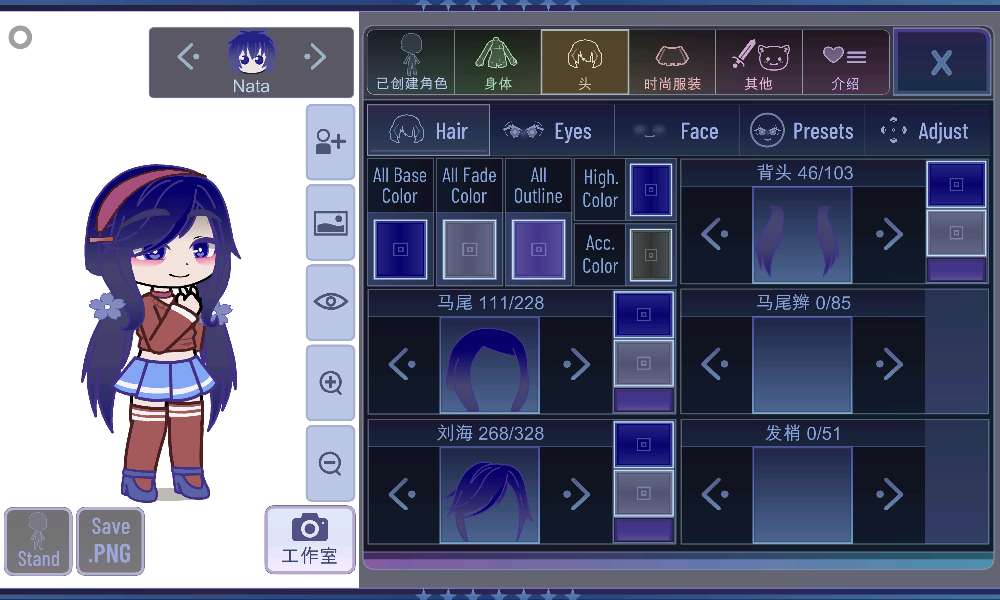Select next character after Nata
The width and height of the screenshot is (1000, 600).
tap(315, 57)
